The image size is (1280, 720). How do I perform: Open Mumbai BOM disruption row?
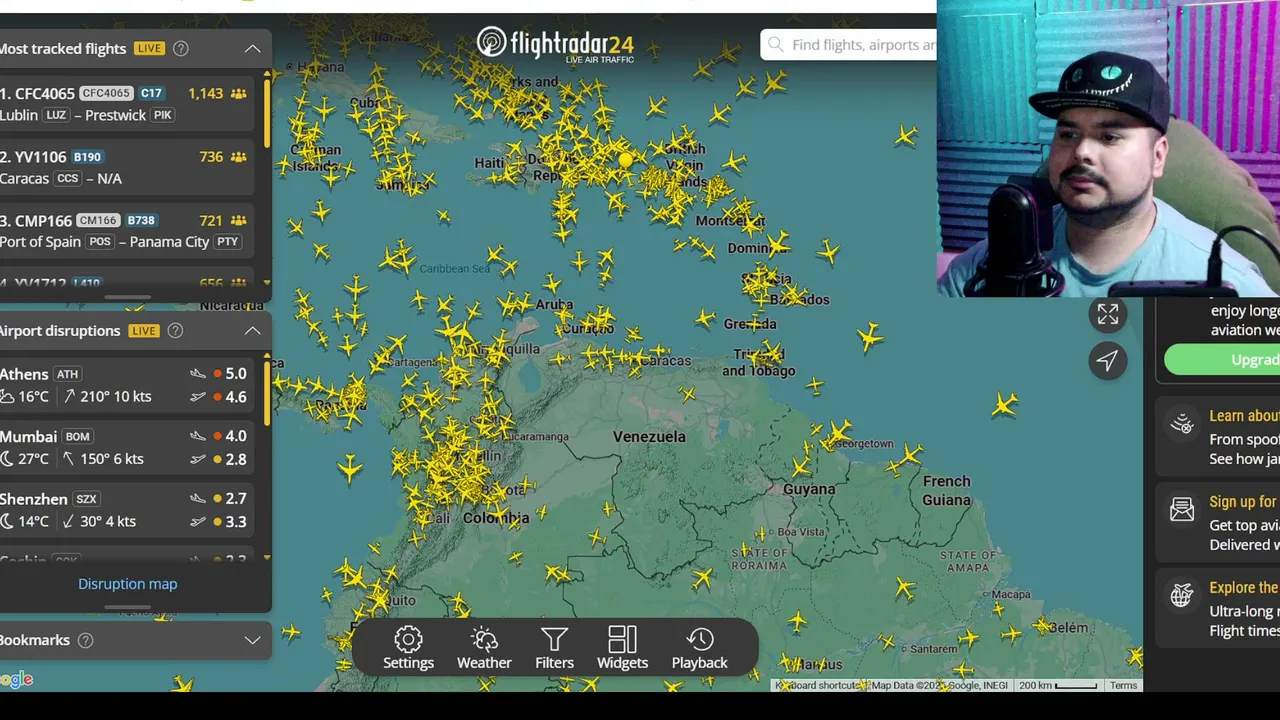point(127,447)
